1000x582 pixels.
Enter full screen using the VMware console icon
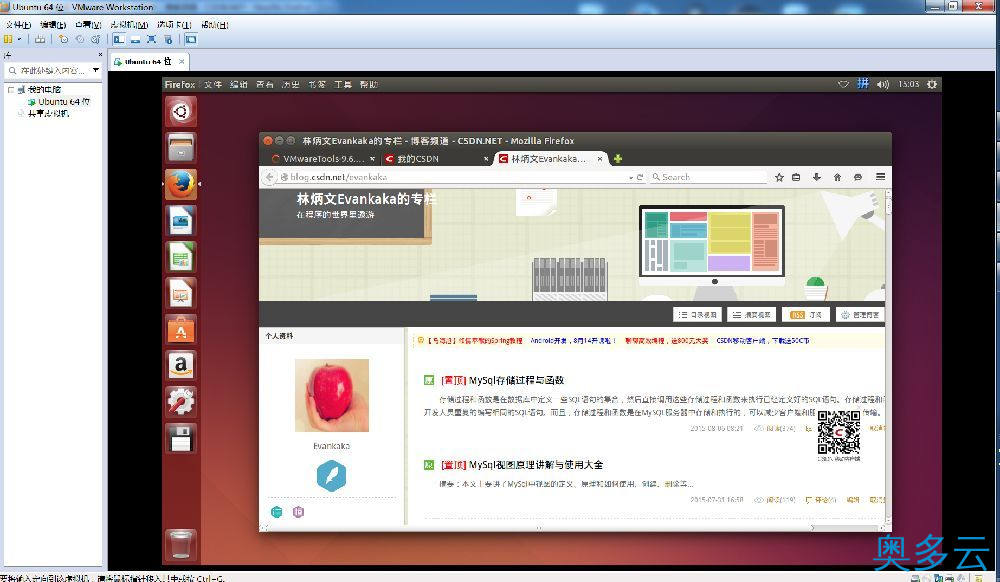[151, 38]
